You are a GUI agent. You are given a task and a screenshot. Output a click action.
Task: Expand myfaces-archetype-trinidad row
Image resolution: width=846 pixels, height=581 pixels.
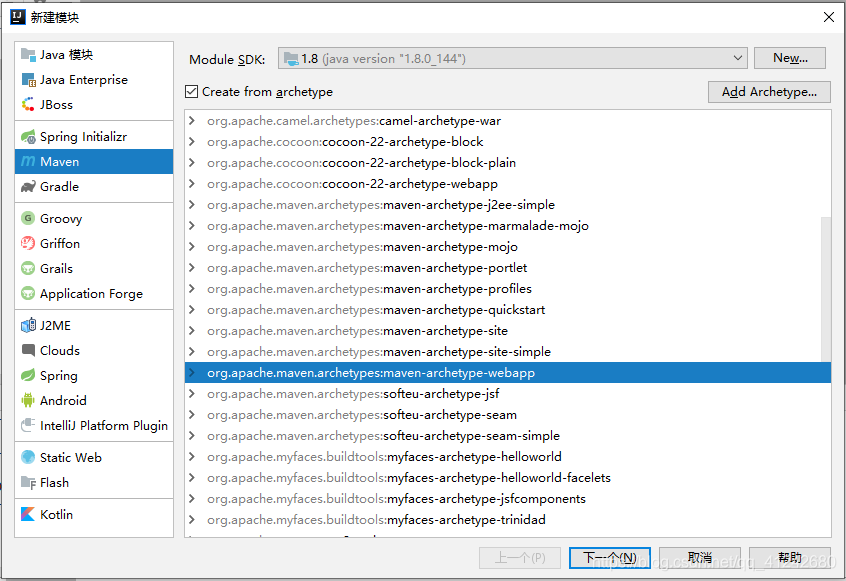(192, 520)
